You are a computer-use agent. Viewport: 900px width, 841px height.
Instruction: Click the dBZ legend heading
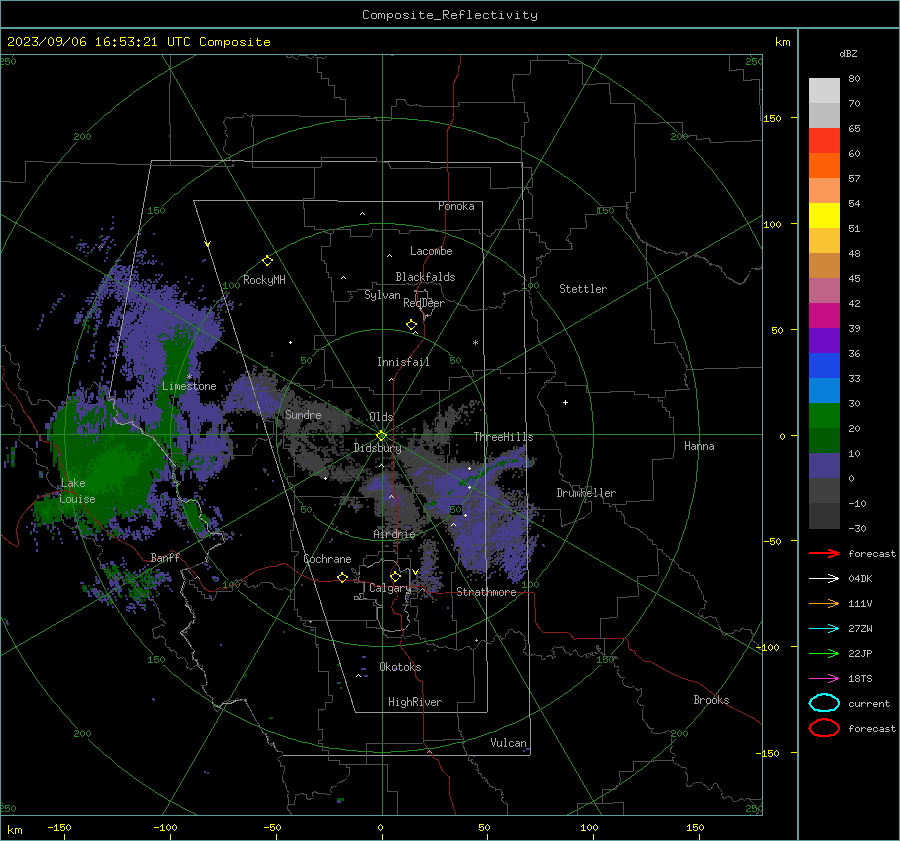[x=848, y=53]
